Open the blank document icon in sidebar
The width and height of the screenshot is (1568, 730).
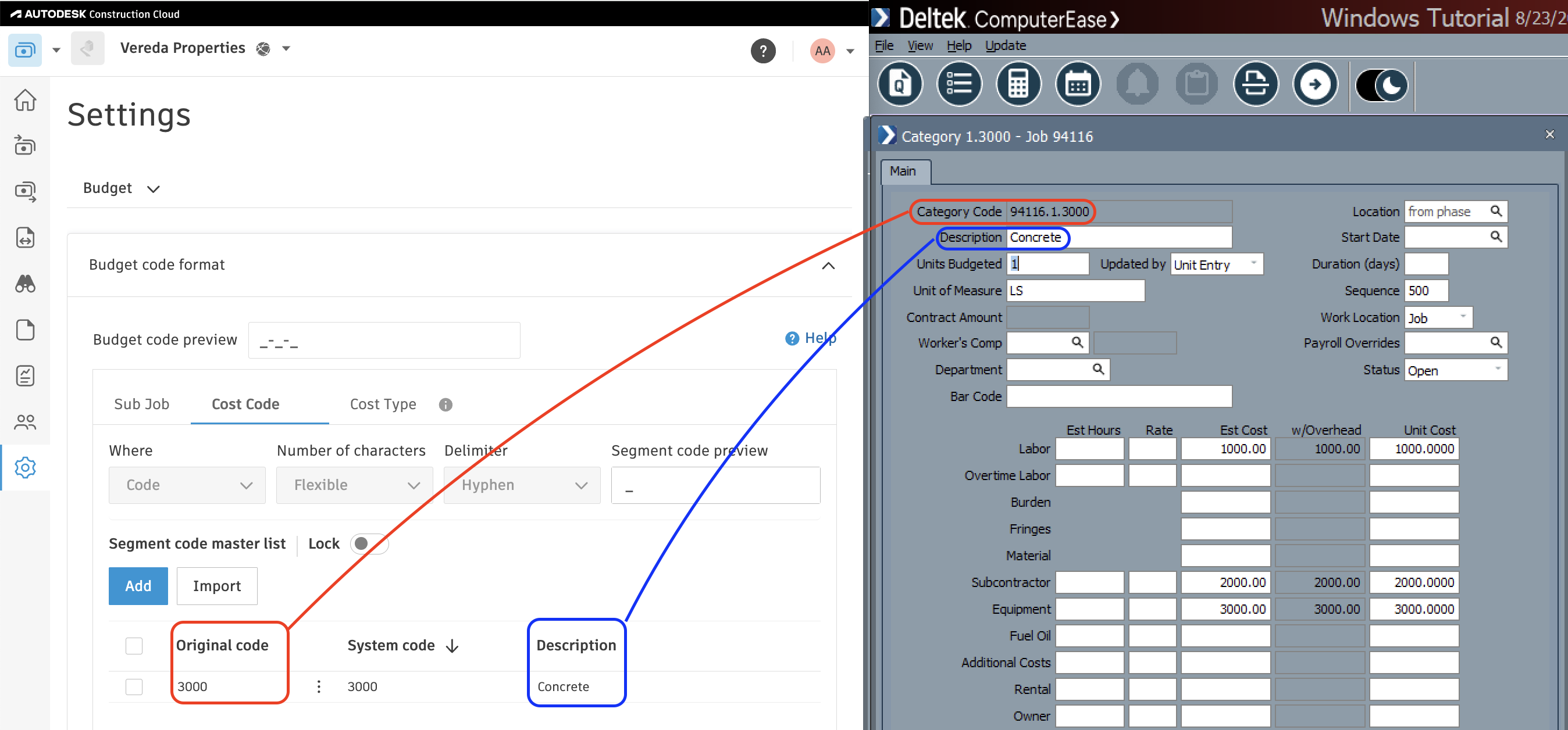tap(25, 330)
